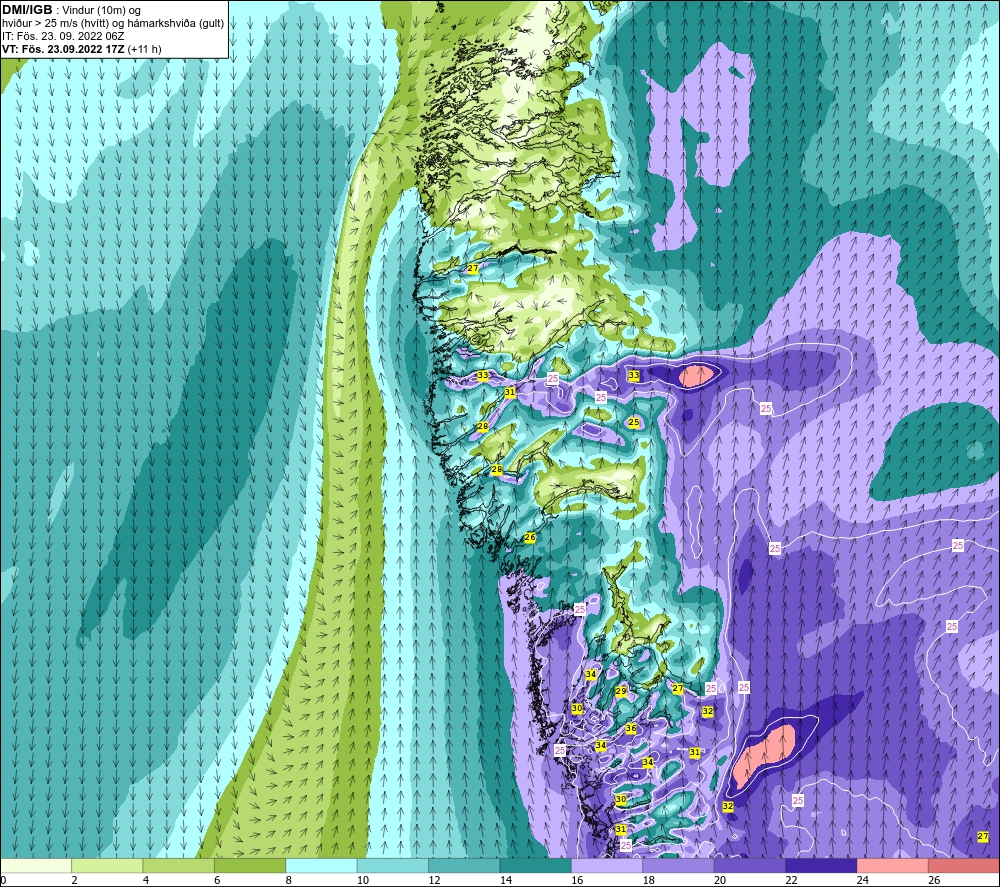Click the legend tick label '20'

[720, 881]
